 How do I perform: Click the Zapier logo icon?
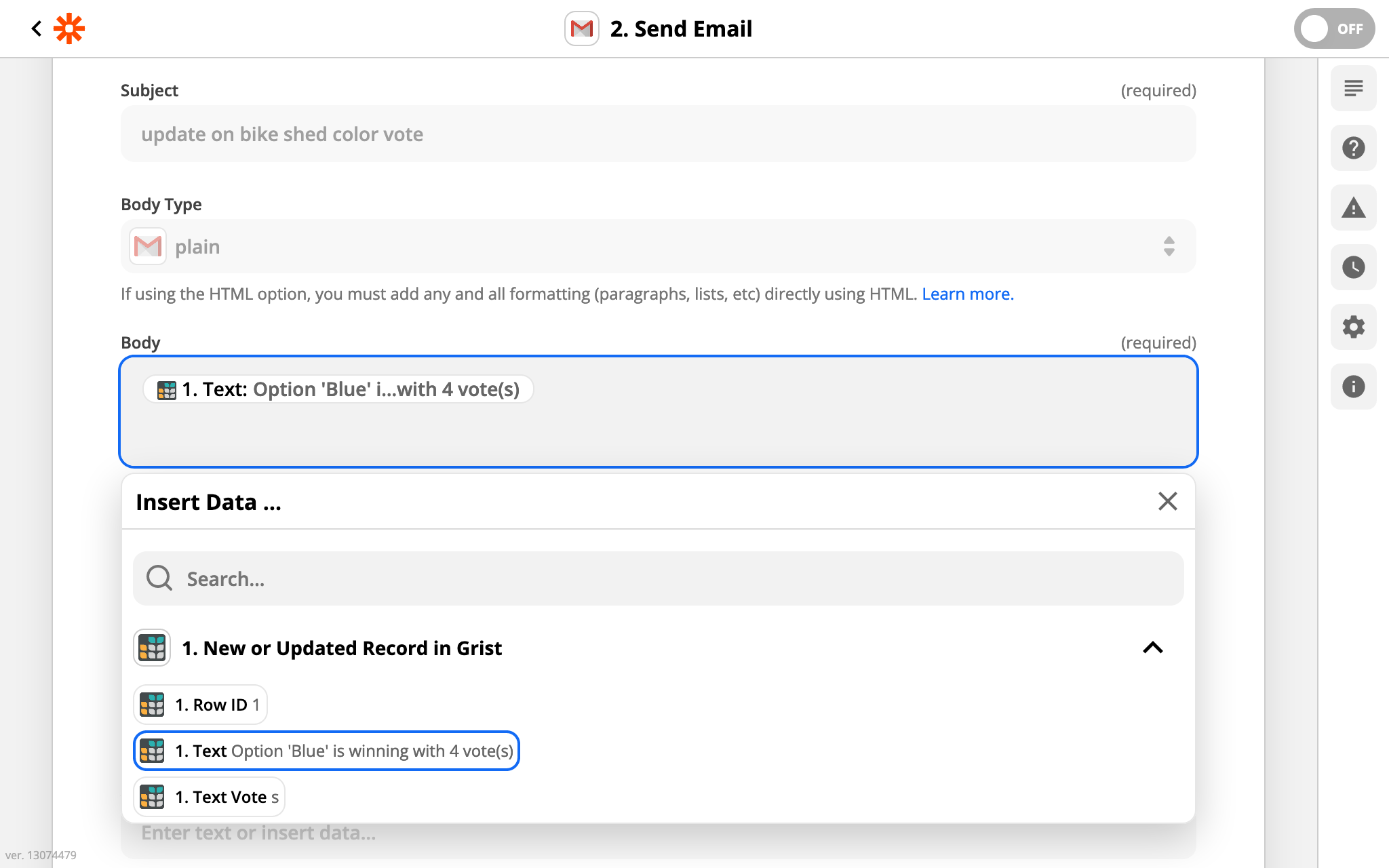(69, 28)
